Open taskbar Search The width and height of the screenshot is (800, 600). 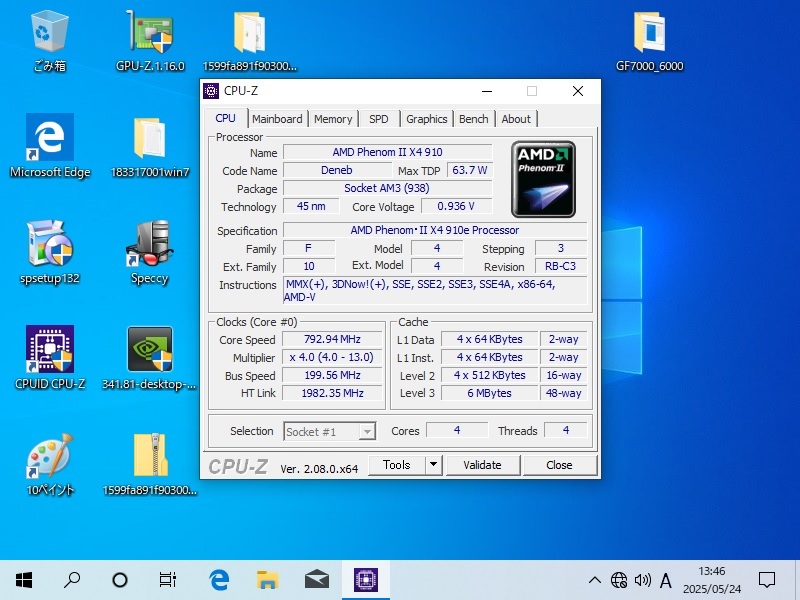(72, 580)
